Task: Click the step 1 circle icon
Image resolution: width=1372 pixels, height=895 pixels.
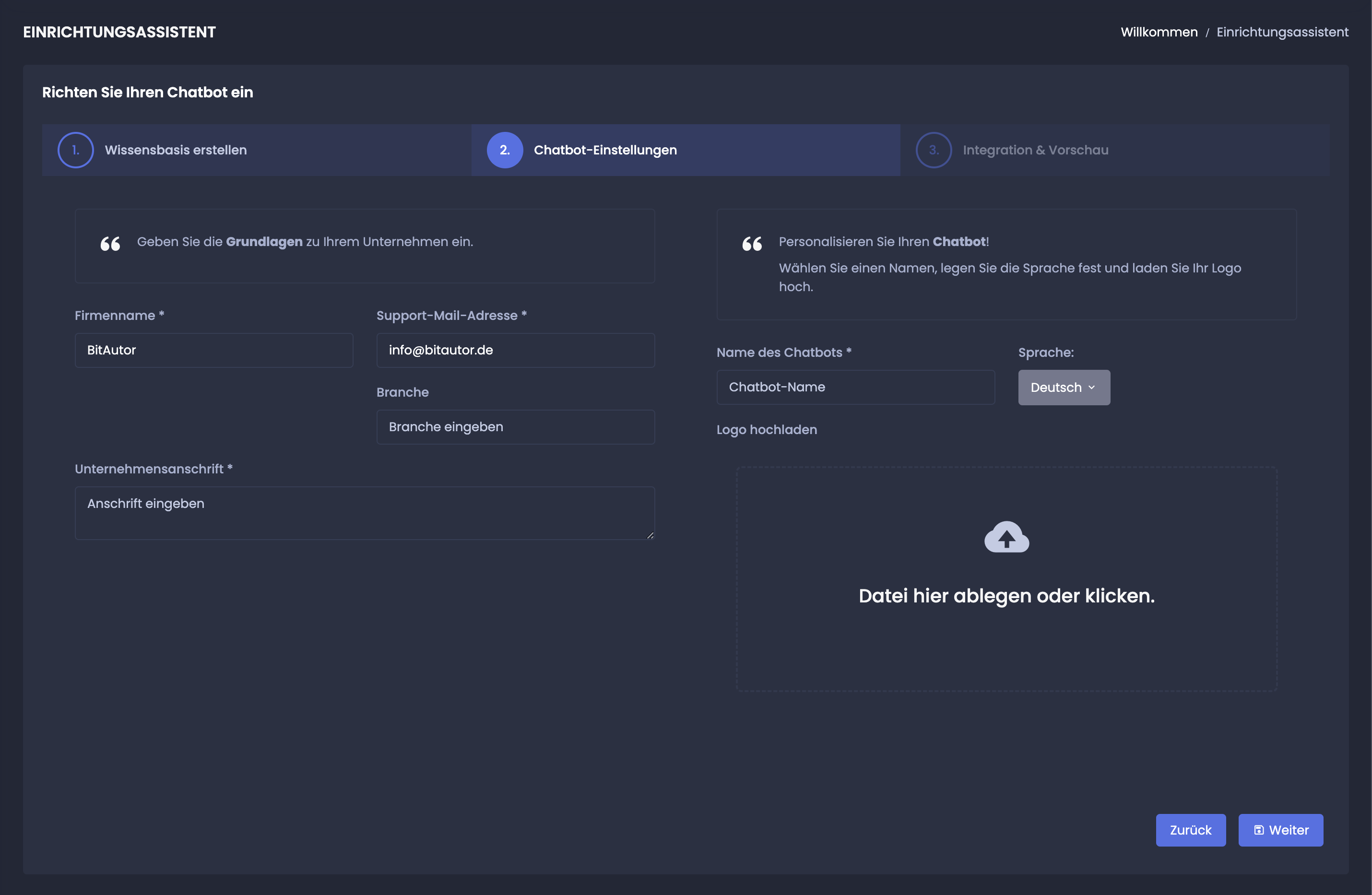Action: click(75, 150)
